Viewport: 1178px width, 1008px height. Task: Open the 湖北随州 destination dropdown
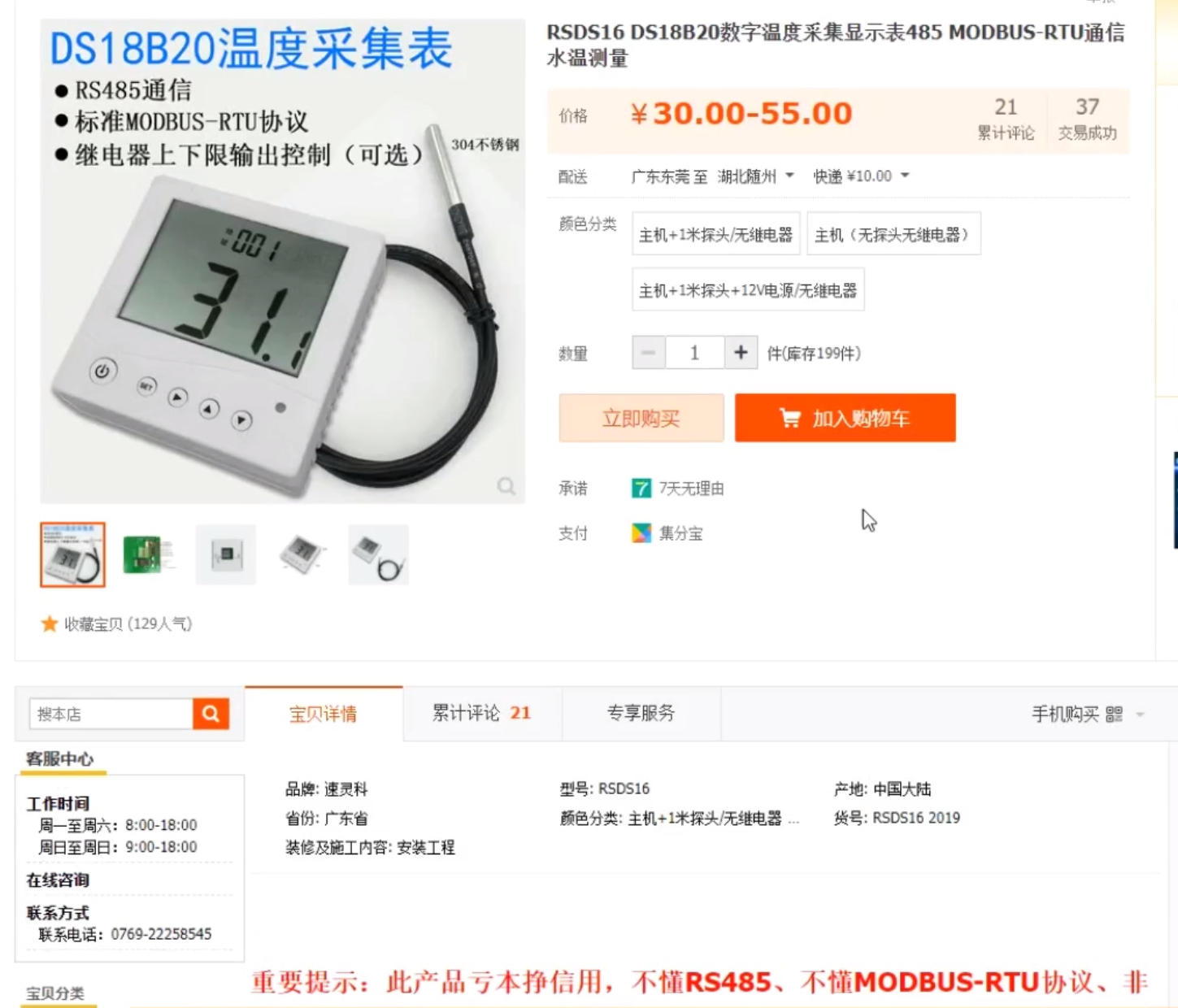coord(755,176)
